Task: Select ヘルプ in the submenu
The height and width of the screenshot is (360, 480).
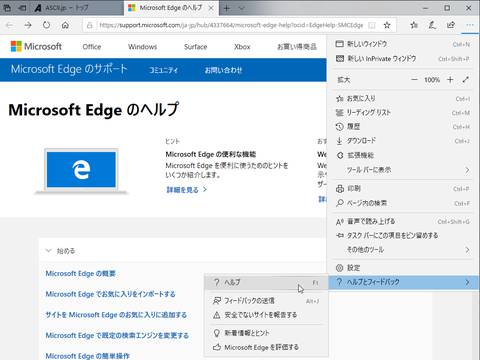Action: [266, 283]
